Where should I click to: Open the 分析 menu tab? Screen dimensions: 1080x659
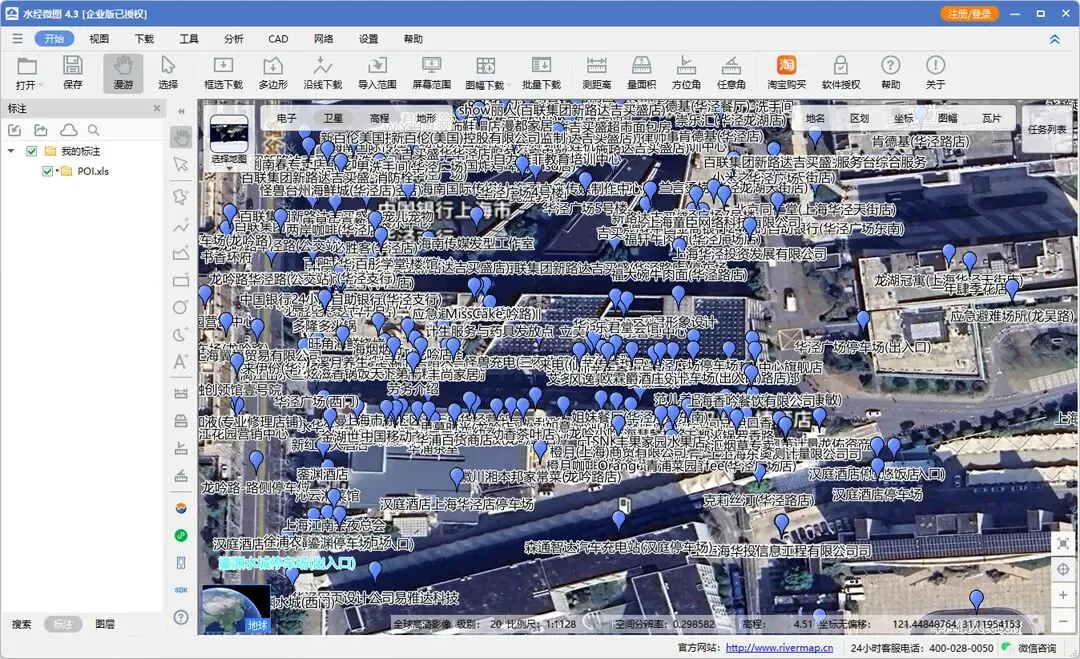coord(233,39)
